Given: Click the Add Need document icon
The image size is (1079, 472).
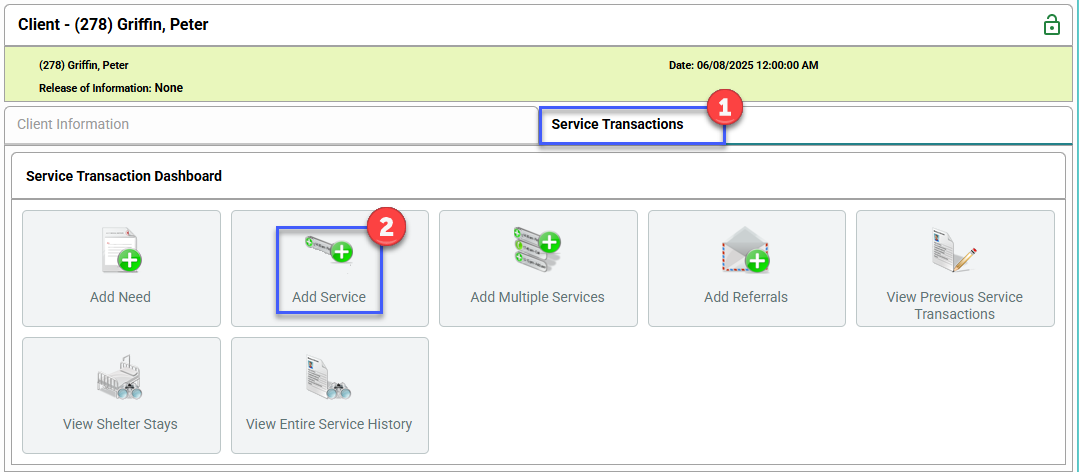Looking at the screenshot, I should pos(121,250).
